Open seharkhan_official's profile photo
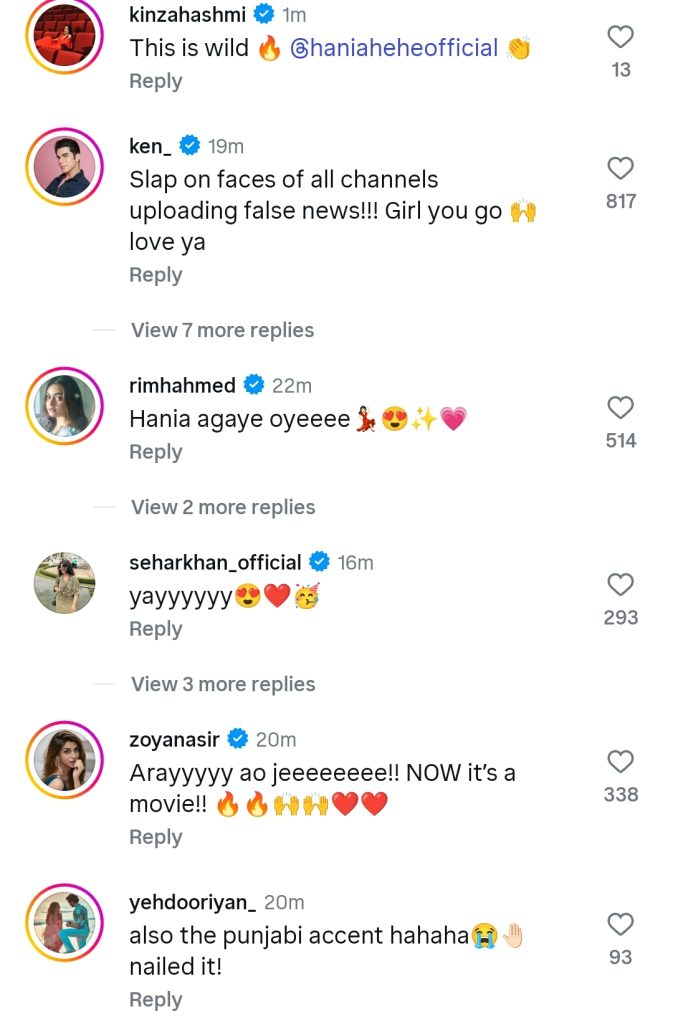The height and width of the screenshot is (1024, 673). point(65,583)
